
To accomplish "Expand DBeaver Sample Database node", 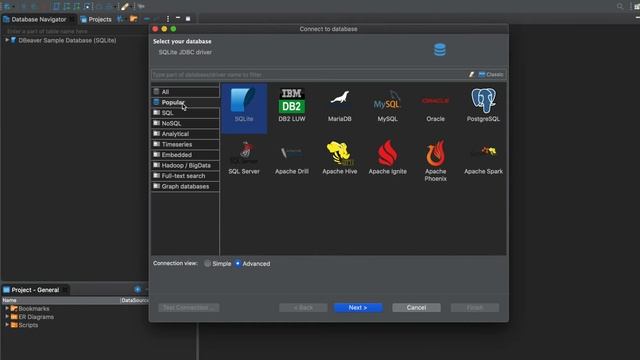I will tap(7, 40).
